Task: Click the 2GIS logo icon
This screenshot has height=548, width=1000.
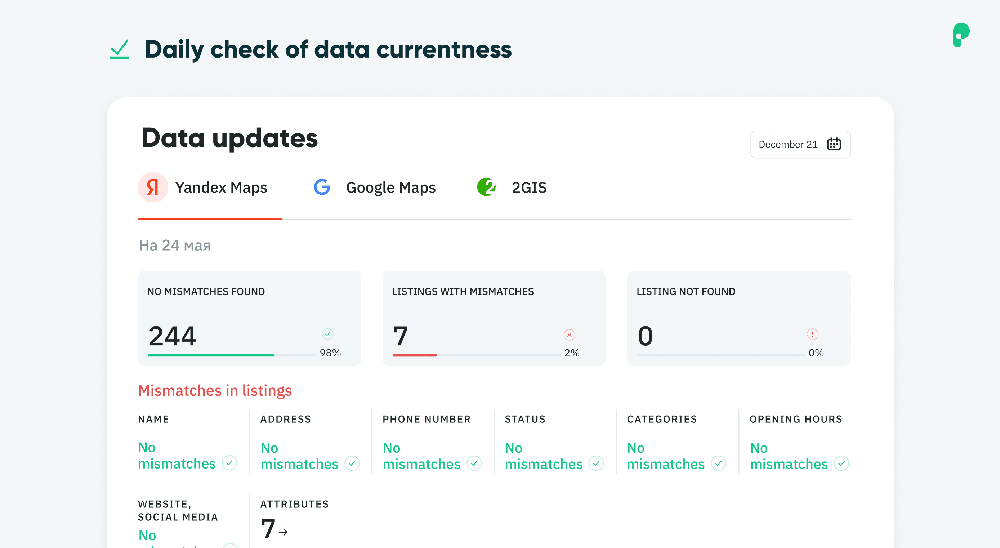Action: [487, 187]
